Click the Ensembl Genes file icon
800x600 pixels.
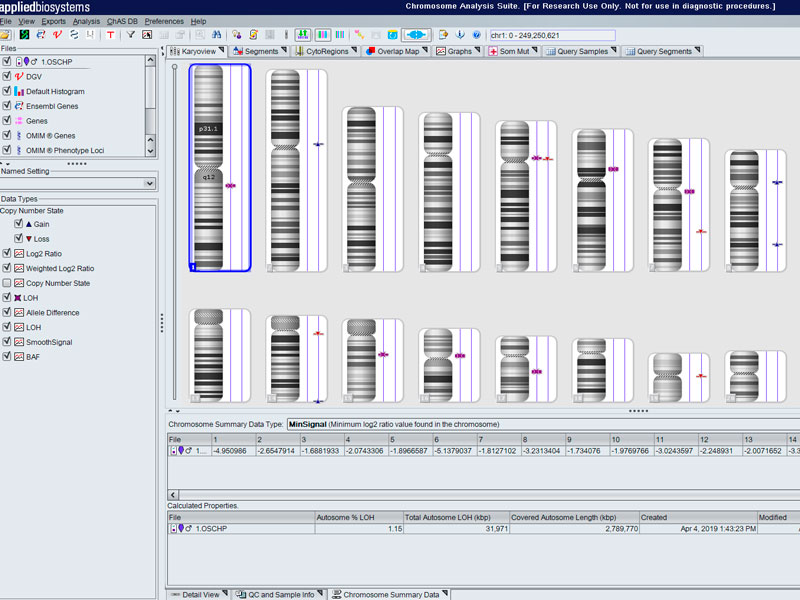pyautogui.click(x=19, y=106)
